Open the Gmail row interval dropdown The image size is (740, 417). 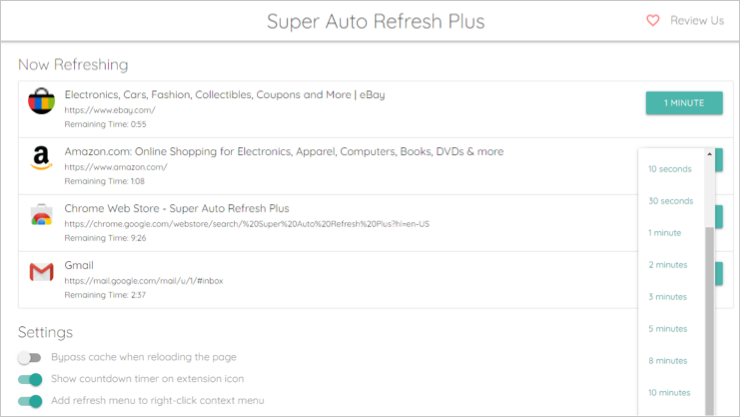click(718, 273)
